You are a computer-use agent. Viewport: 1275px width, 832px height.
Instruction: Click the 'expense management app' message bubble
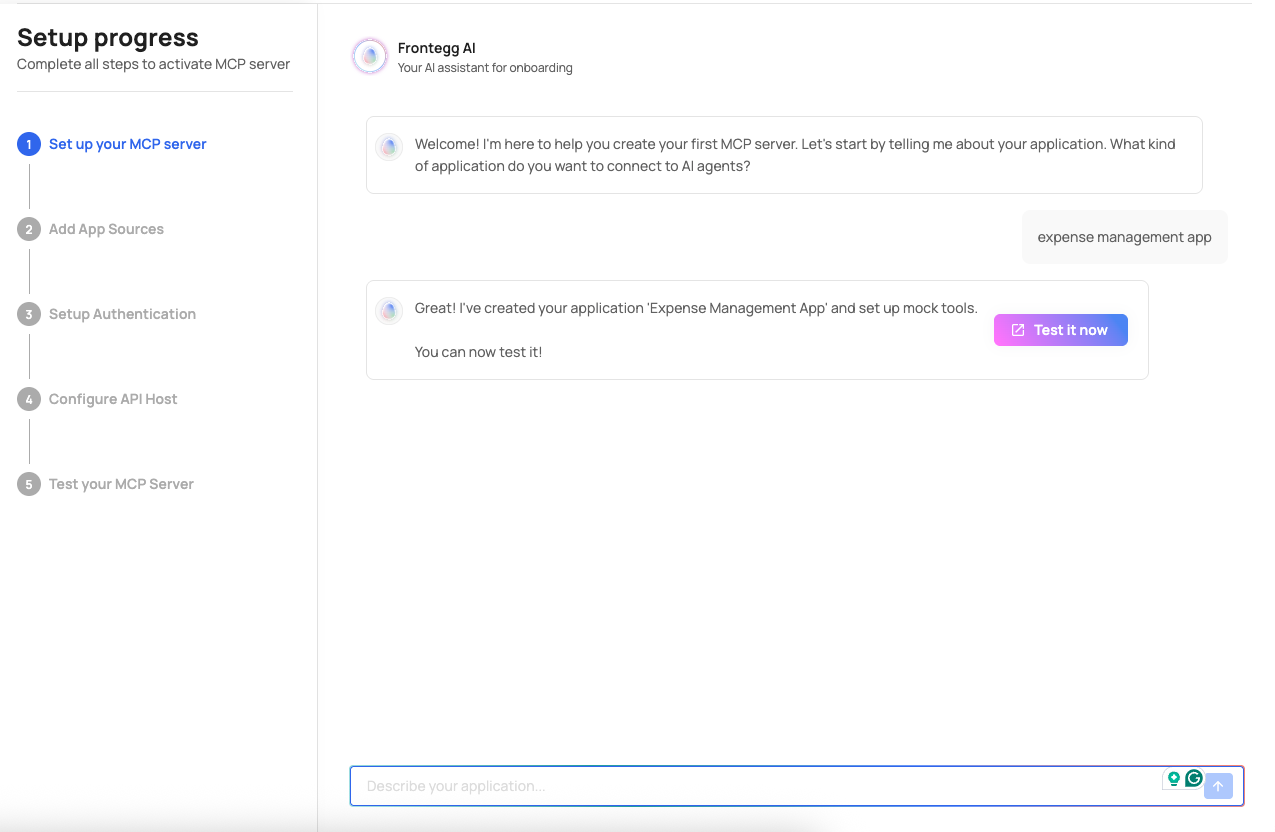[1124, 237]
